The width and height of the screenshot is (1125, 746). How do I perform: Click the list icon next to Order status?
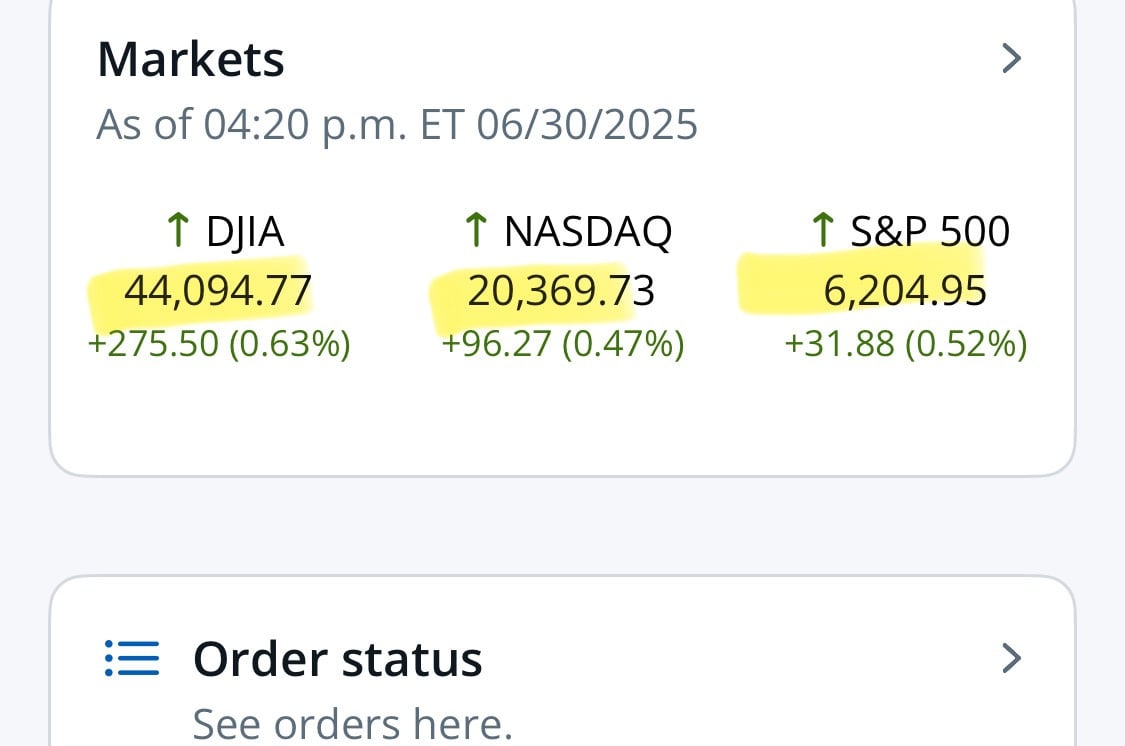pos(132,659)
